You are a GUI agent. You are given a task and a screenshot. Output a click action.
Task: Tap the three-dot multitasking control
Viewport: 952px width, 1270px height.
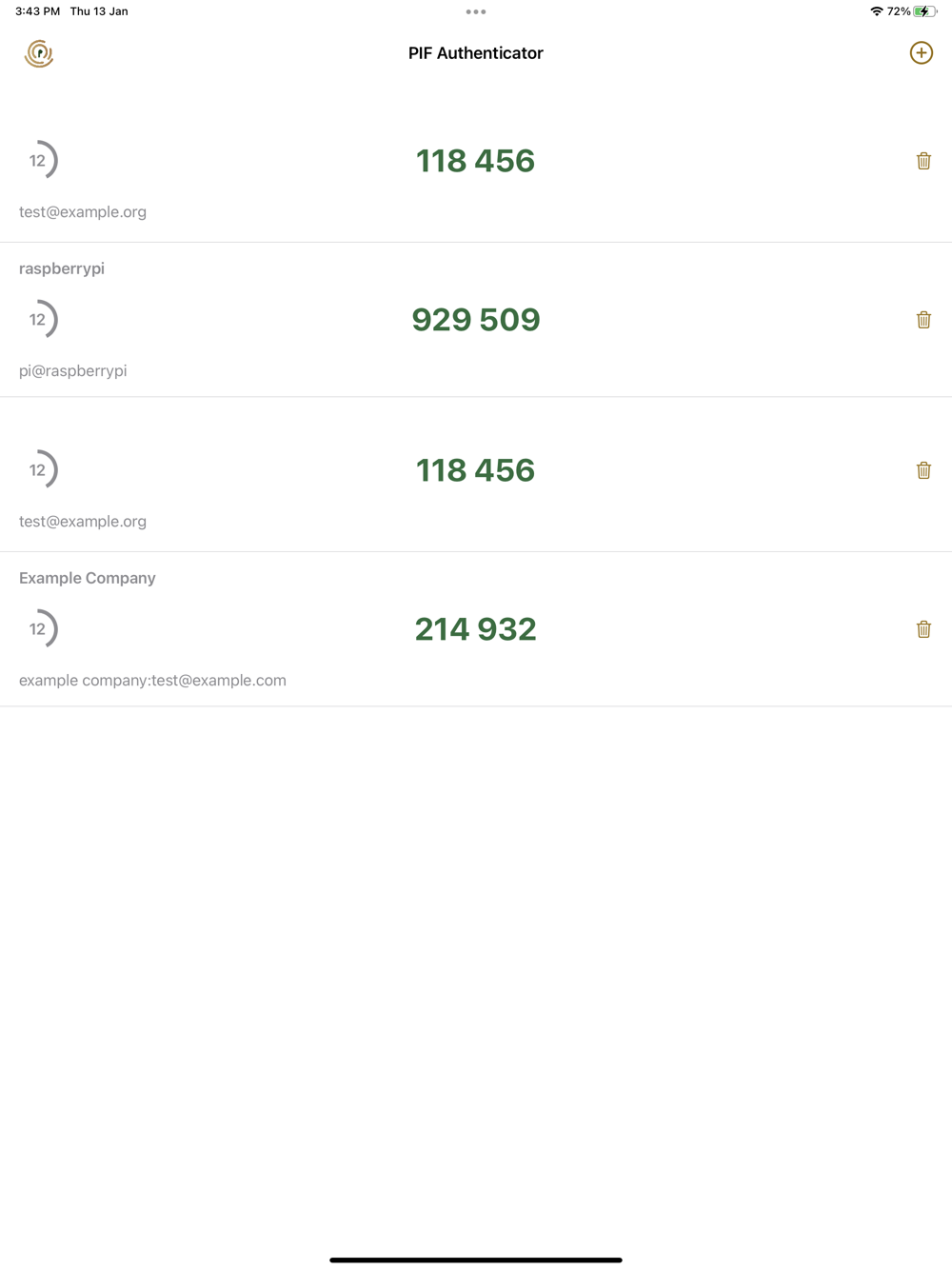[476, 12]
